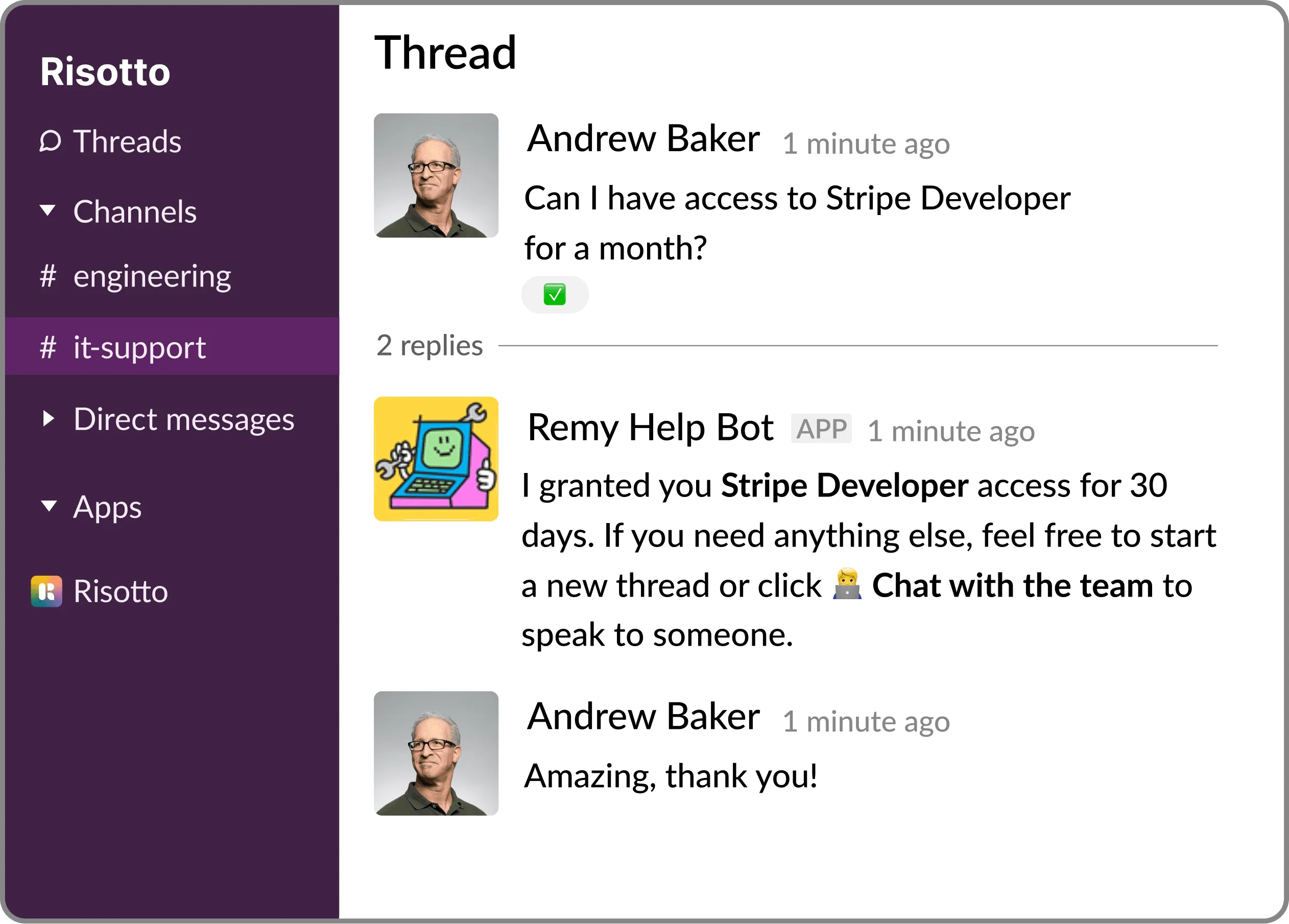
Task: Click the Risotto workspace name header
Action: click(105, 72)
